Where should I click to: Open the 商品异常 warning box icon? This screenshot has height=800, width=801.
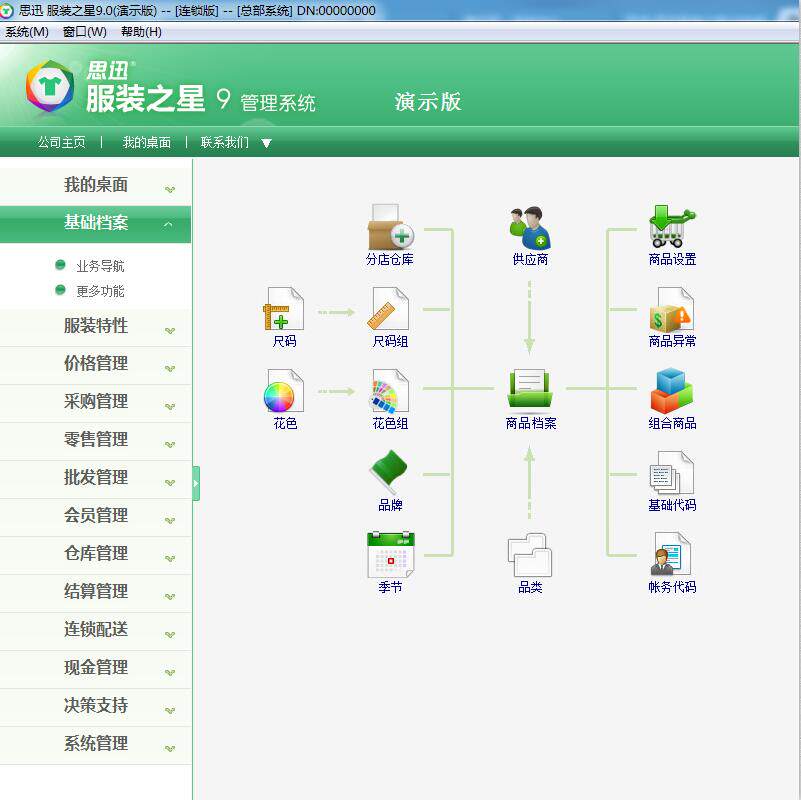[x=672, y=310]
